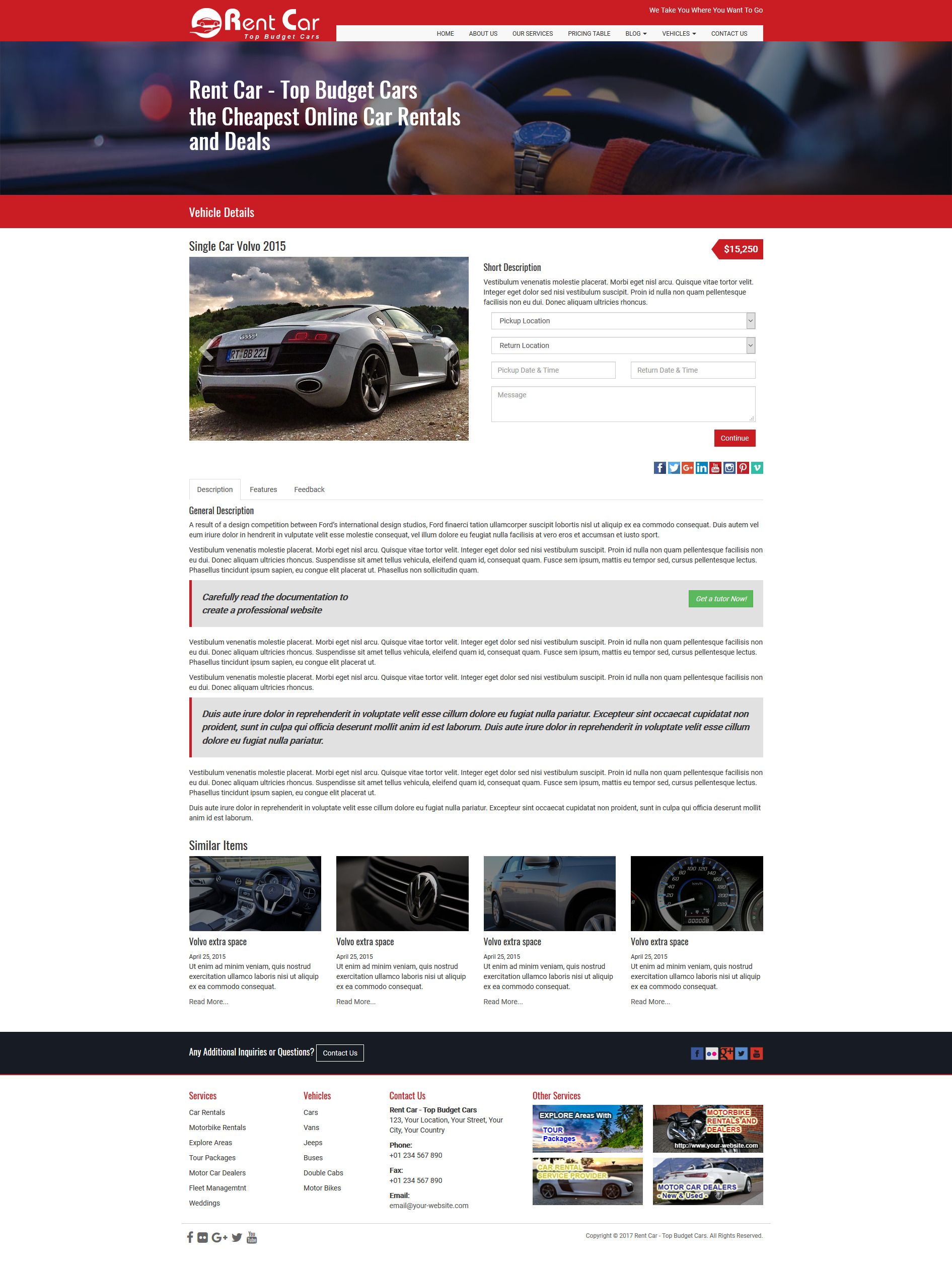Click Contact Us button beside inquiries question
The image size is (952, 1264).
click(340, 1053)
